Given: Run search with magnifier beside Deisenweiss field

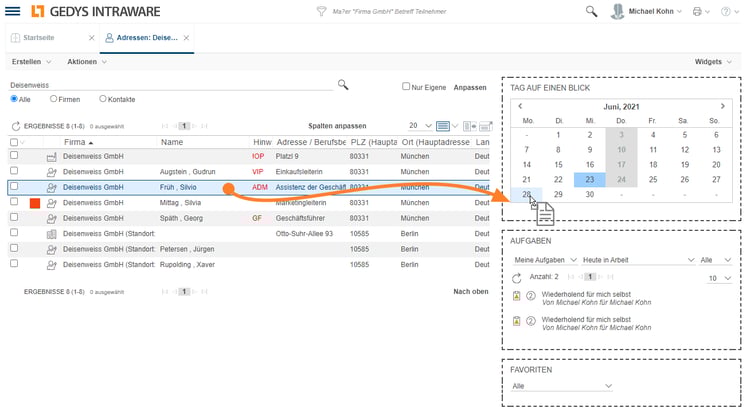Looking at the screenshot, I should pos(343,85).
